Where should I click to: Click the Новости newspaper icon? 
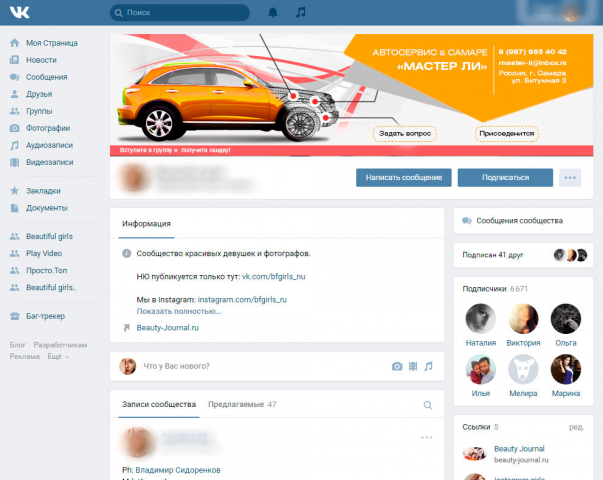coord(15,60)
